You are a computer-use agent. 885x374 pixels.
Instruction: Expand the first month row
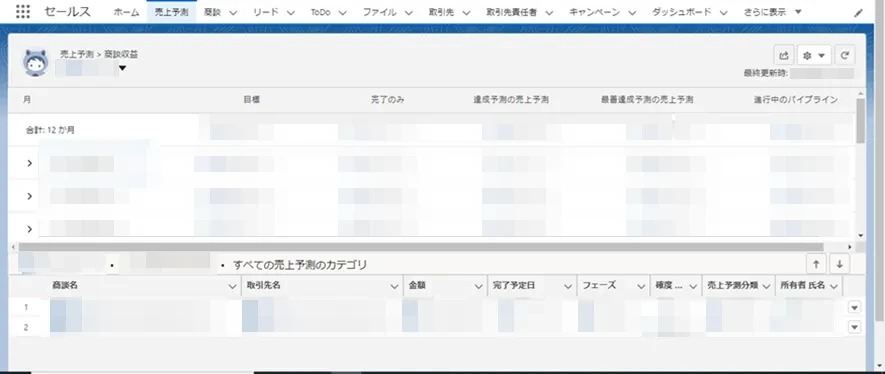click(x=29, y=164)
